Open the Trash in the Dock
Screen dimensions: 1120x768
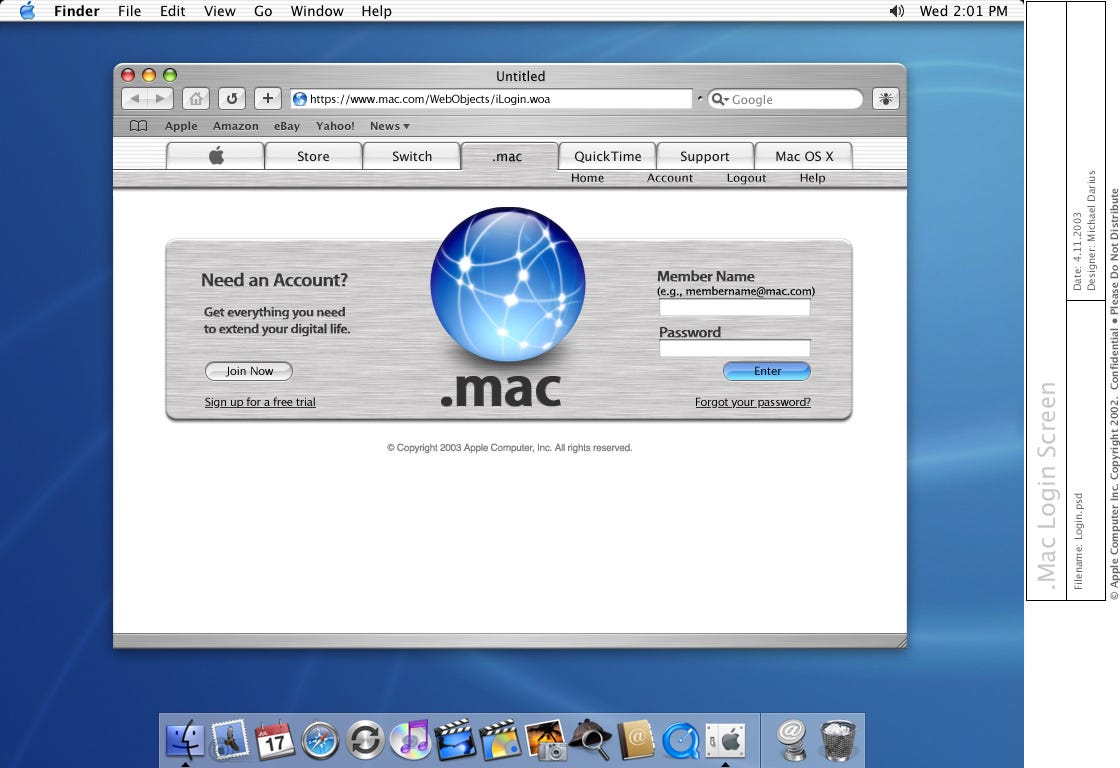tap(837, 740)
